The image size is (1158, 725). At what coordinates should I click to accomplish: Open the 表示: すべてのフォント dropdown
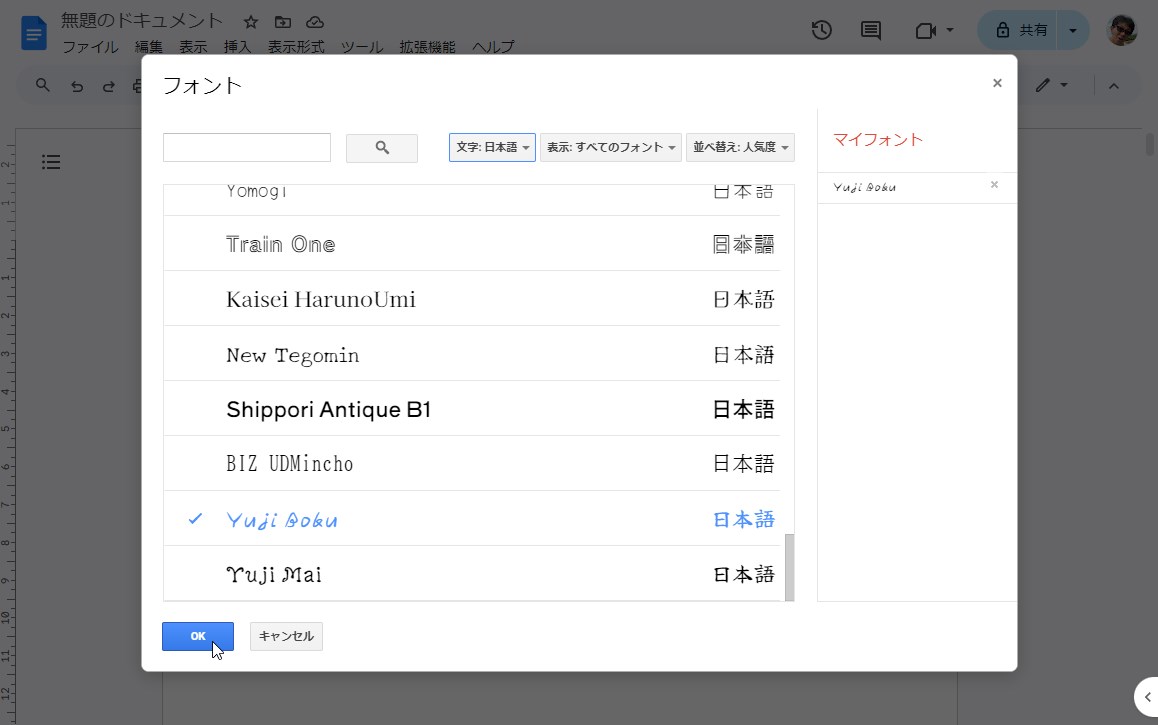[x=611, y=148]
